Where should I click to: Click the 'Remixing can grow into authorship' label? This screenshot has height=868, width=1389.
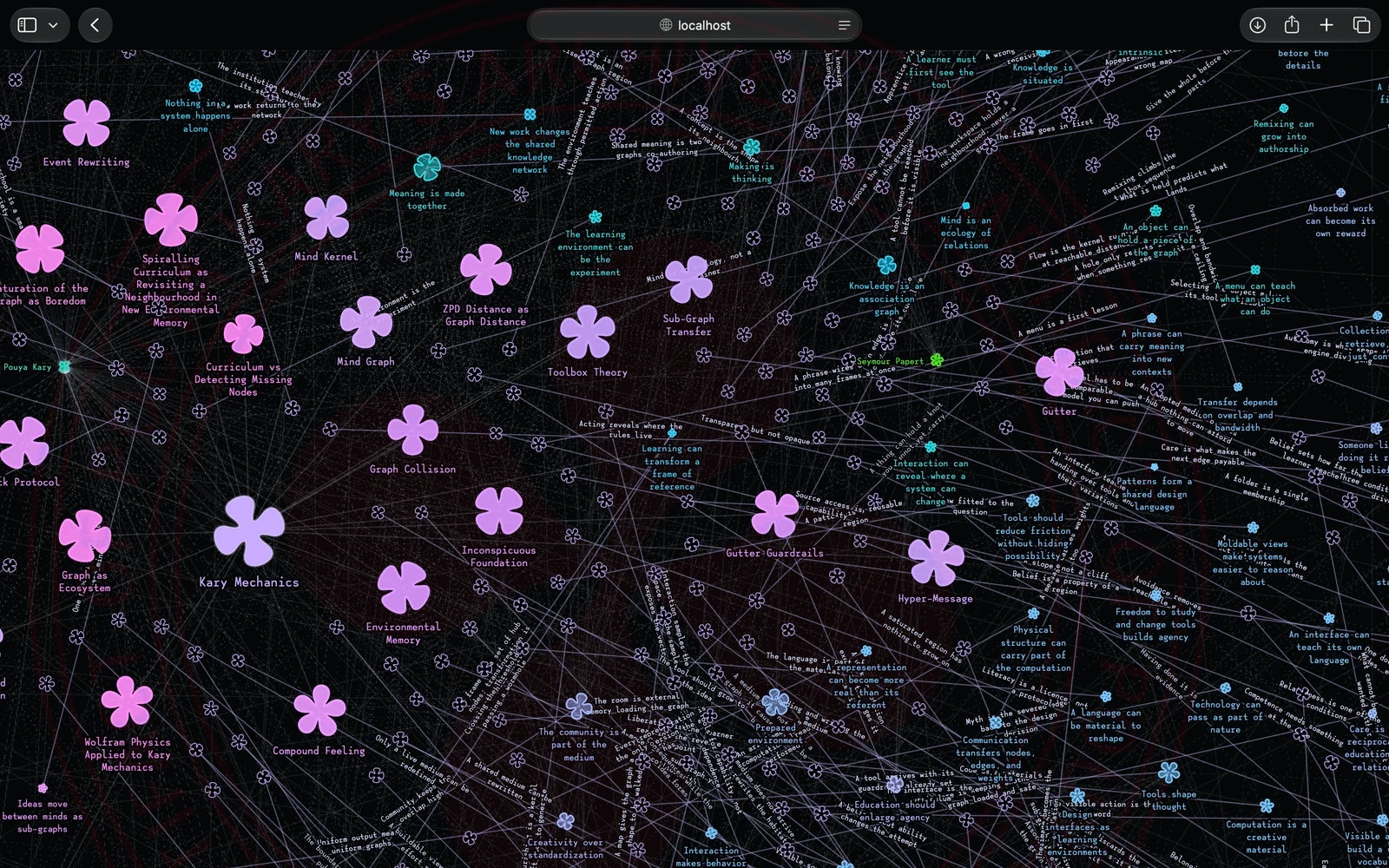pyautogui.click(x=1283, y=136)
